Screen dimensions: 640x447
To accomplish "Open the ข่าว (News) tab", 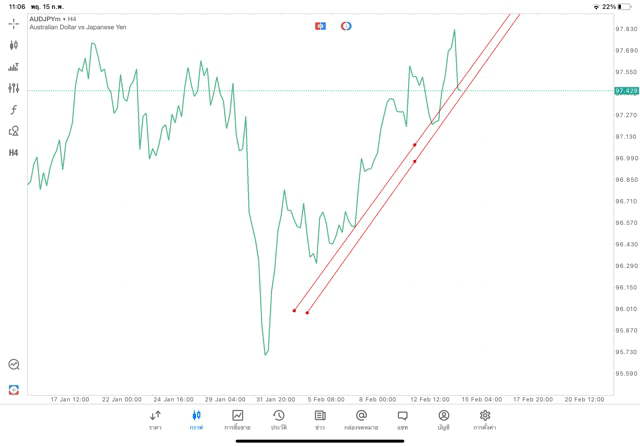I will [x=320, y=419].
